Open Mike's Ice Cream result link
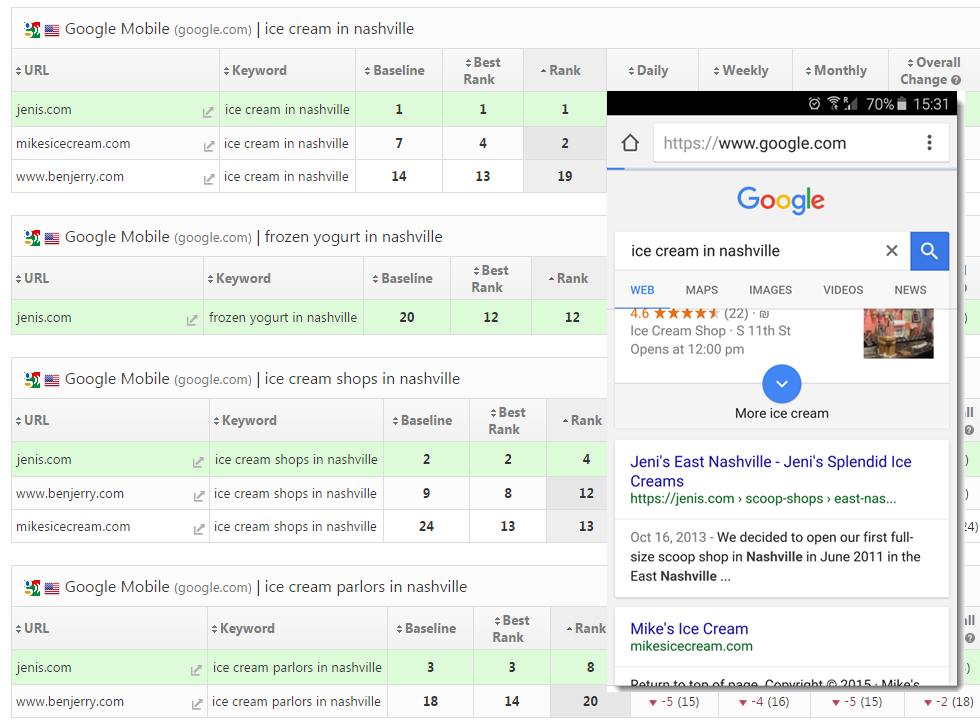The width and height of the screenshot is (980, 725). (689, 629)
